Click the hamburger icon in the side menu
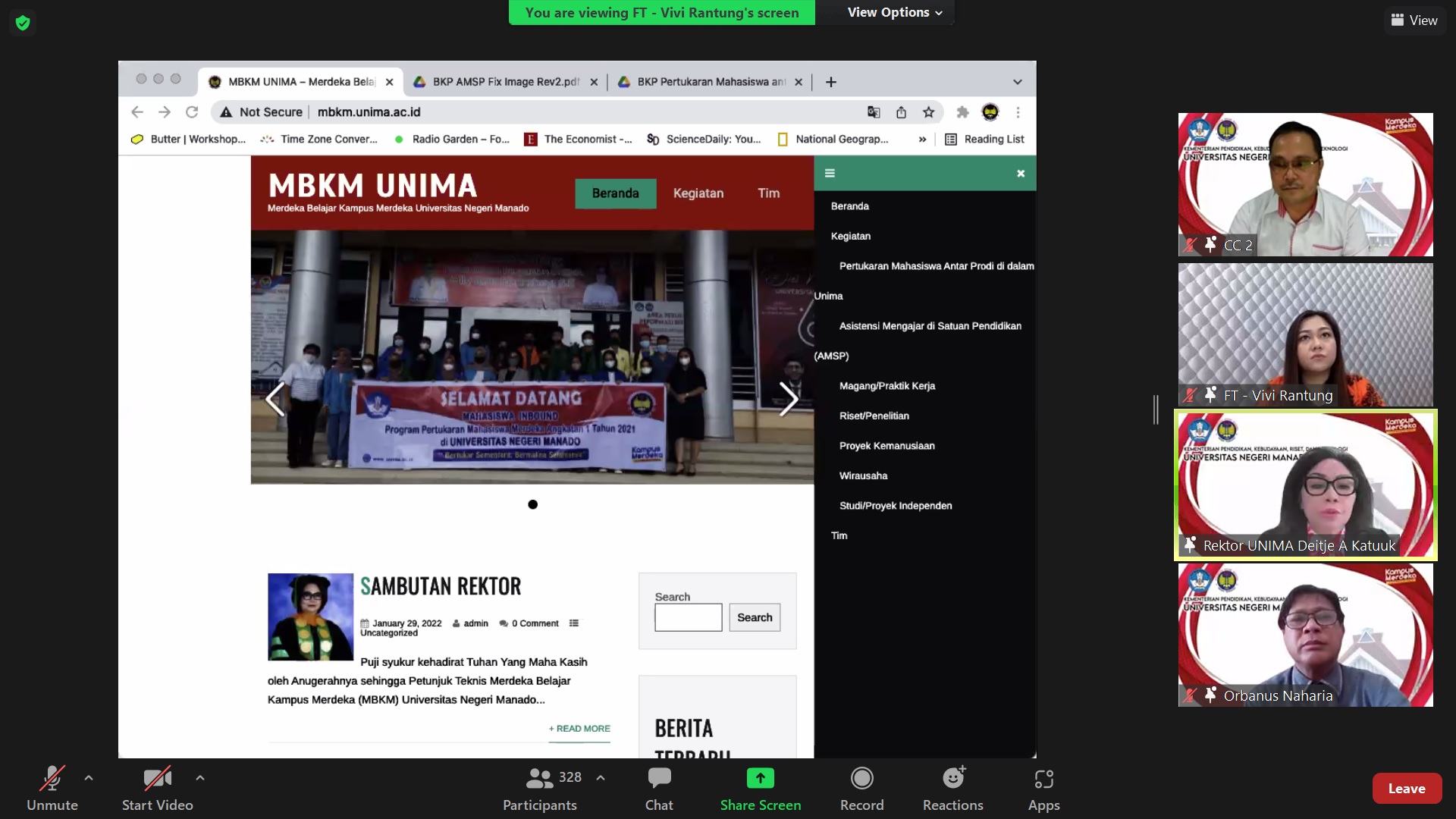Image resolution: width=1456 pixels, height=819 pixels. 830,174
